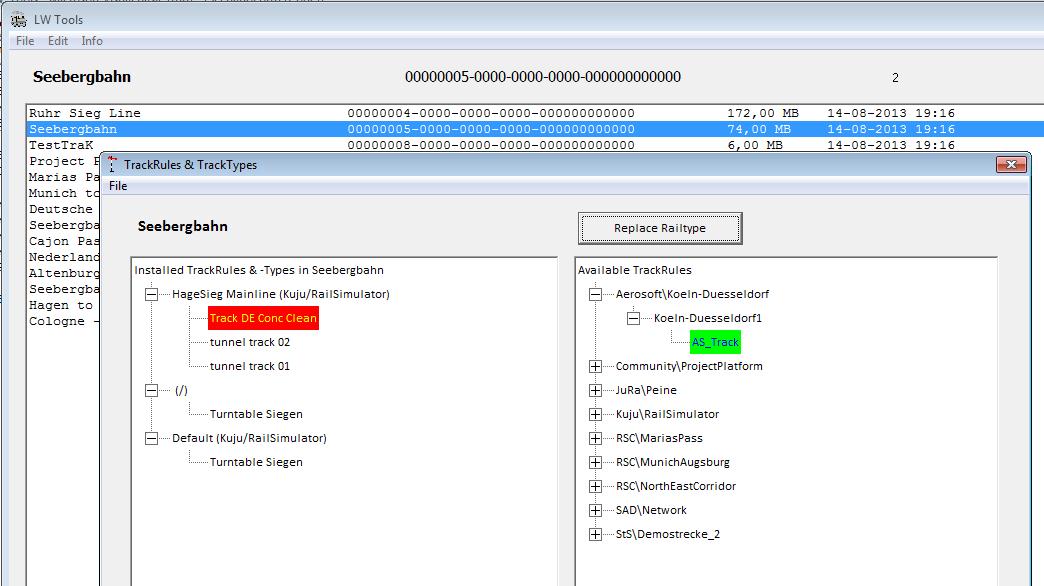Viewport: 1044px width, 586px height.
Task: Expand RSC\MunichAugsburg node
Action: (x=595, y=462)
